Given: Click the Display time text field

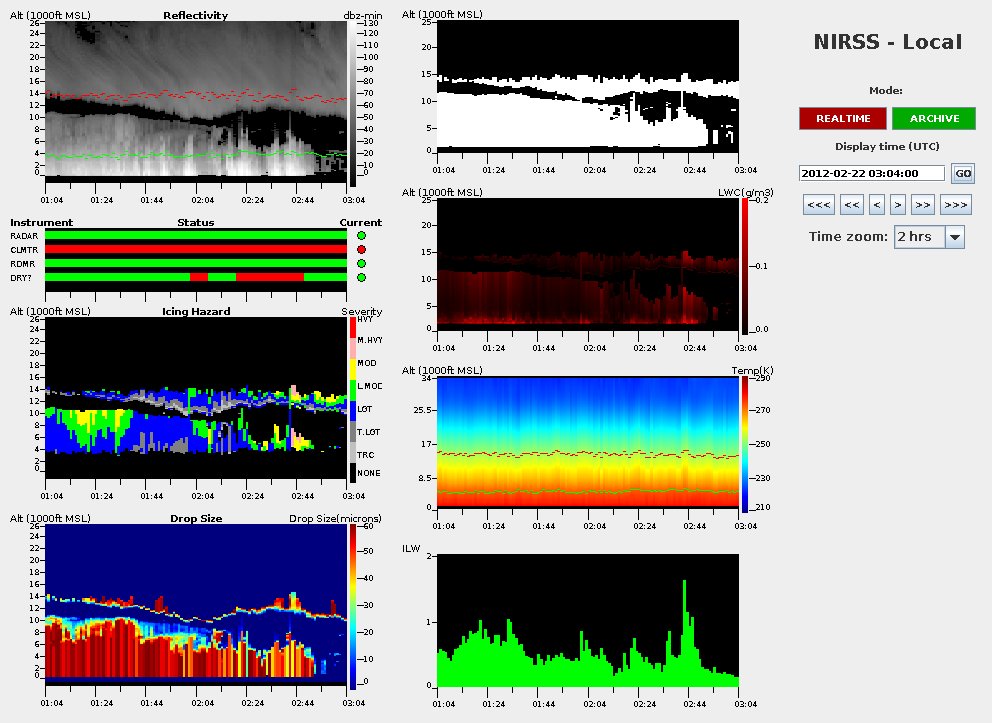Looking at the screenshot, I should click(x=872, y=173).
